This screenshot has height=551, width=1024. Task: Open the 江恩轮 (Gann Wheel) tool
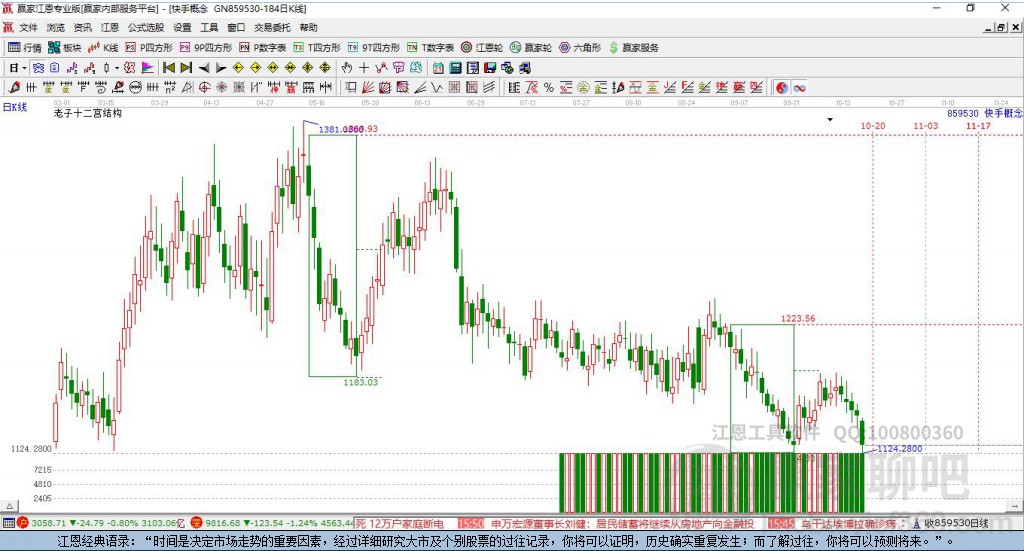click(486, 47)
